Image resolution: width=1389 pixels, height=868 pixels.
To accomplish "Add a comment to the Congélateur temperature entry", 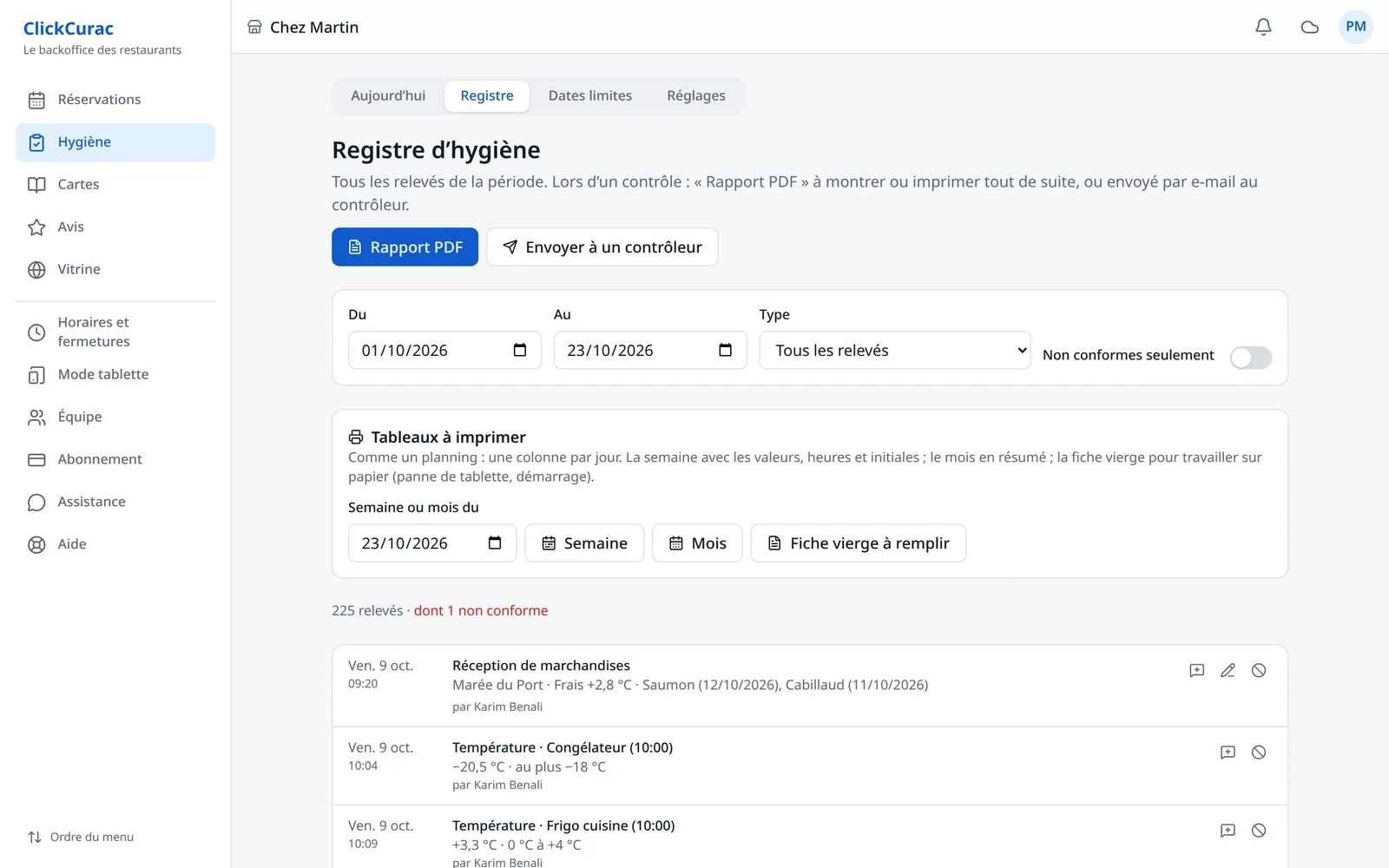I will pyautogui.click(x=1228, y=753).
